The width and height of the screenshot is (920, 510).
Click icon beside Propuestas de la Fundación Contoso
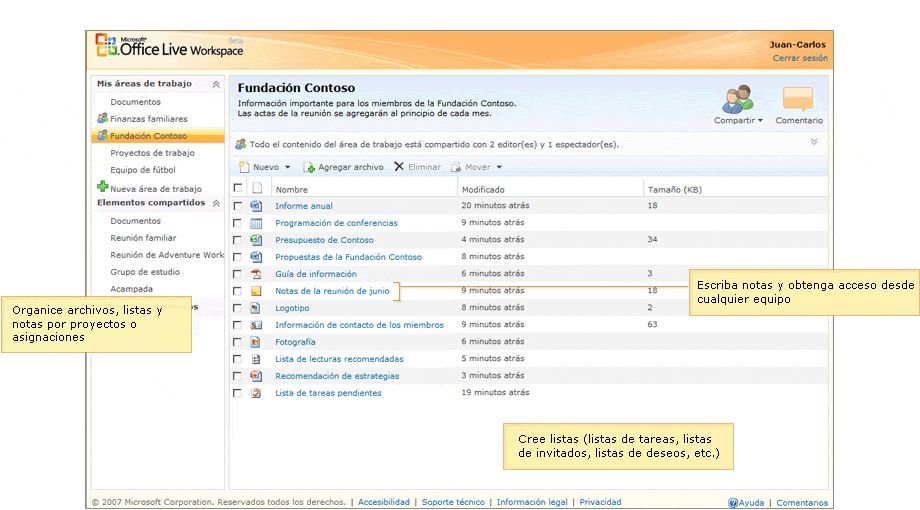(256, 257)
